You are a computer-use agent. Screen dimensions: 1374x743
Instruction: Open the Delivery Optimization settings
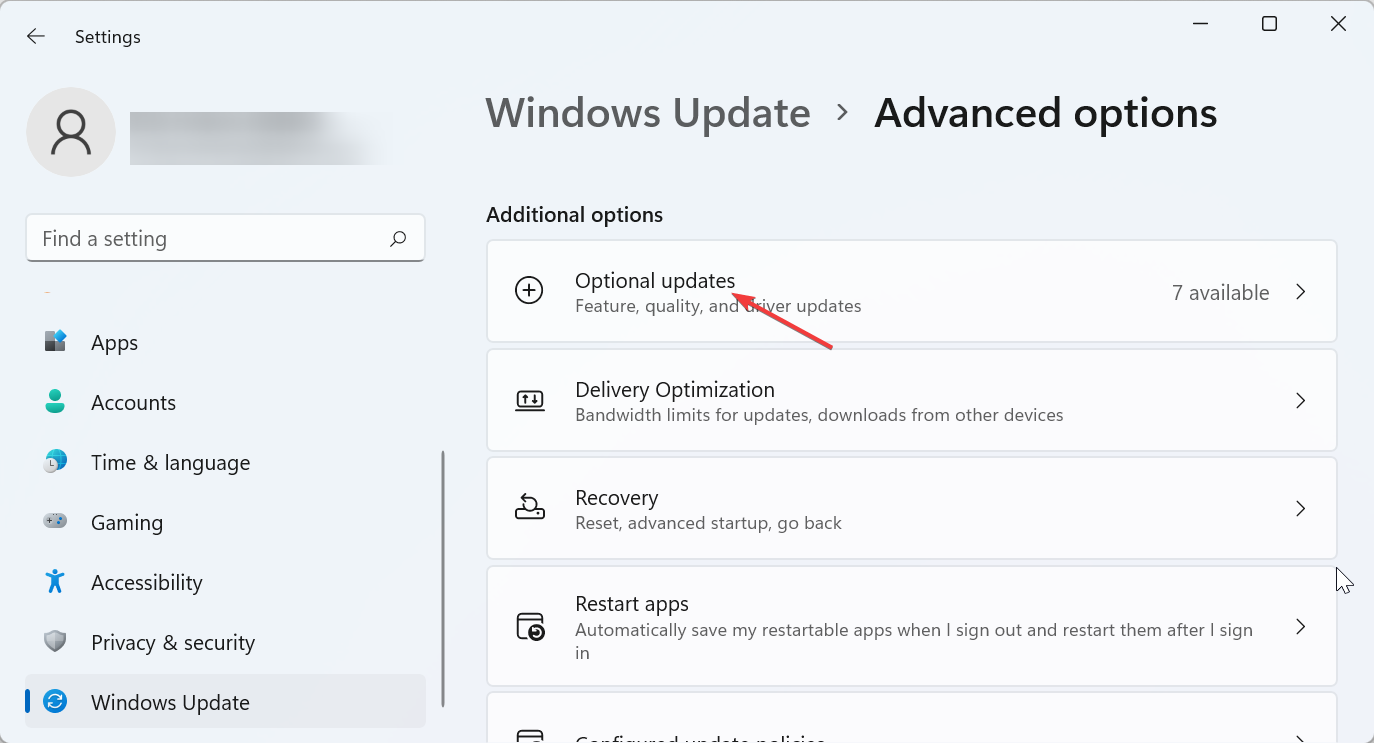point(911,400)
